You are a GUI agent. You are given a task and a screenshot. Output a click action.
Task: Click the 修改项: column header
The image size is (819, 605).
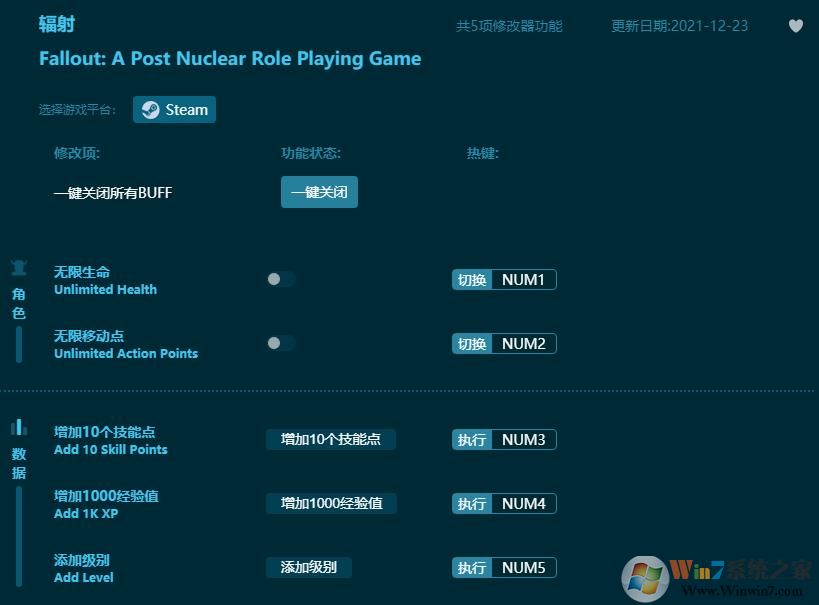pos(77,153)
